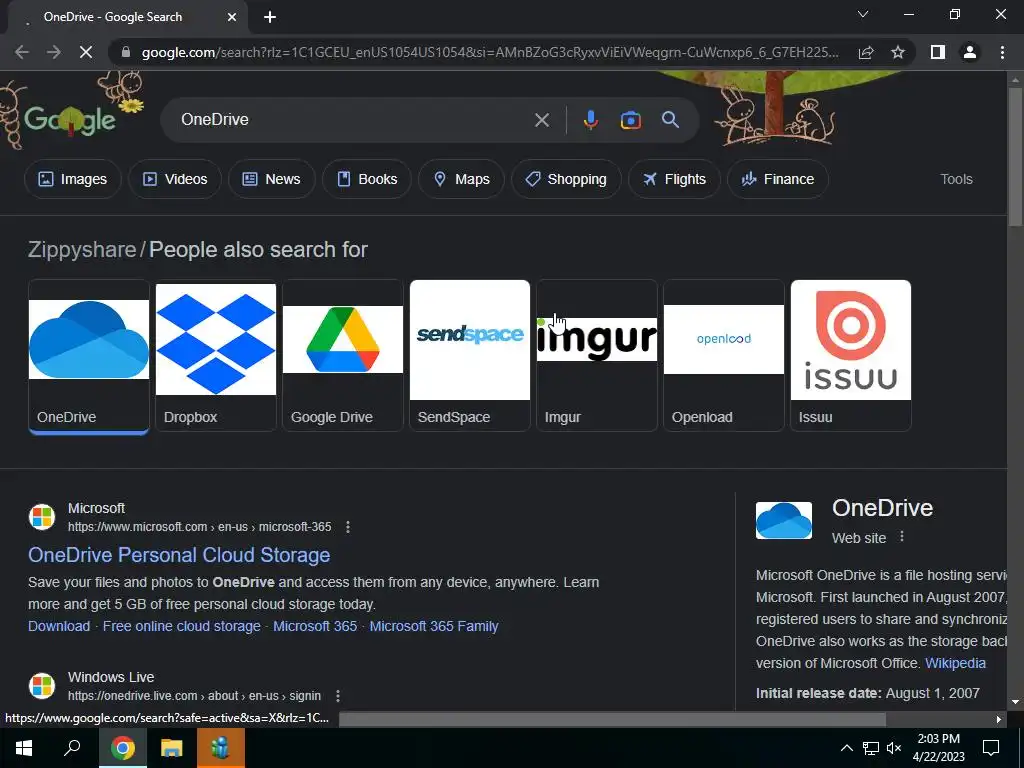This screenshot has width=1024, height=768.
Task: Open File Explorer from the taskbar
Action: 172,748
